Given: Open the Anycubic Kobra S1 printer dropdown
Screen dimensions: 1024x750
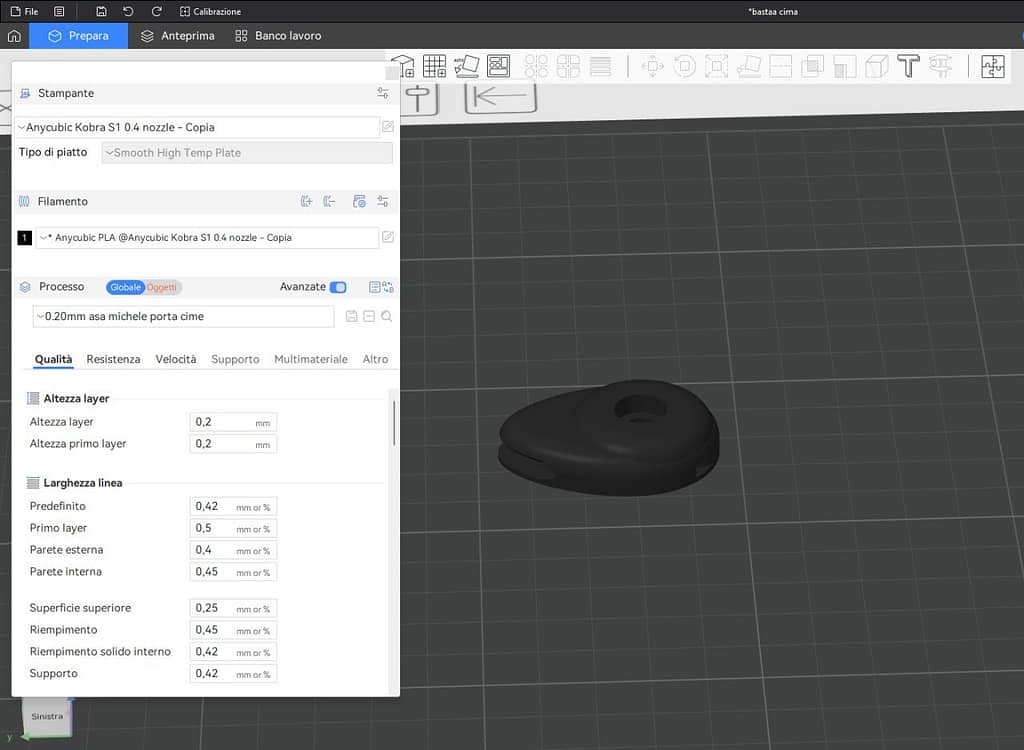Looking at the screenshot, I should (196, 127).
